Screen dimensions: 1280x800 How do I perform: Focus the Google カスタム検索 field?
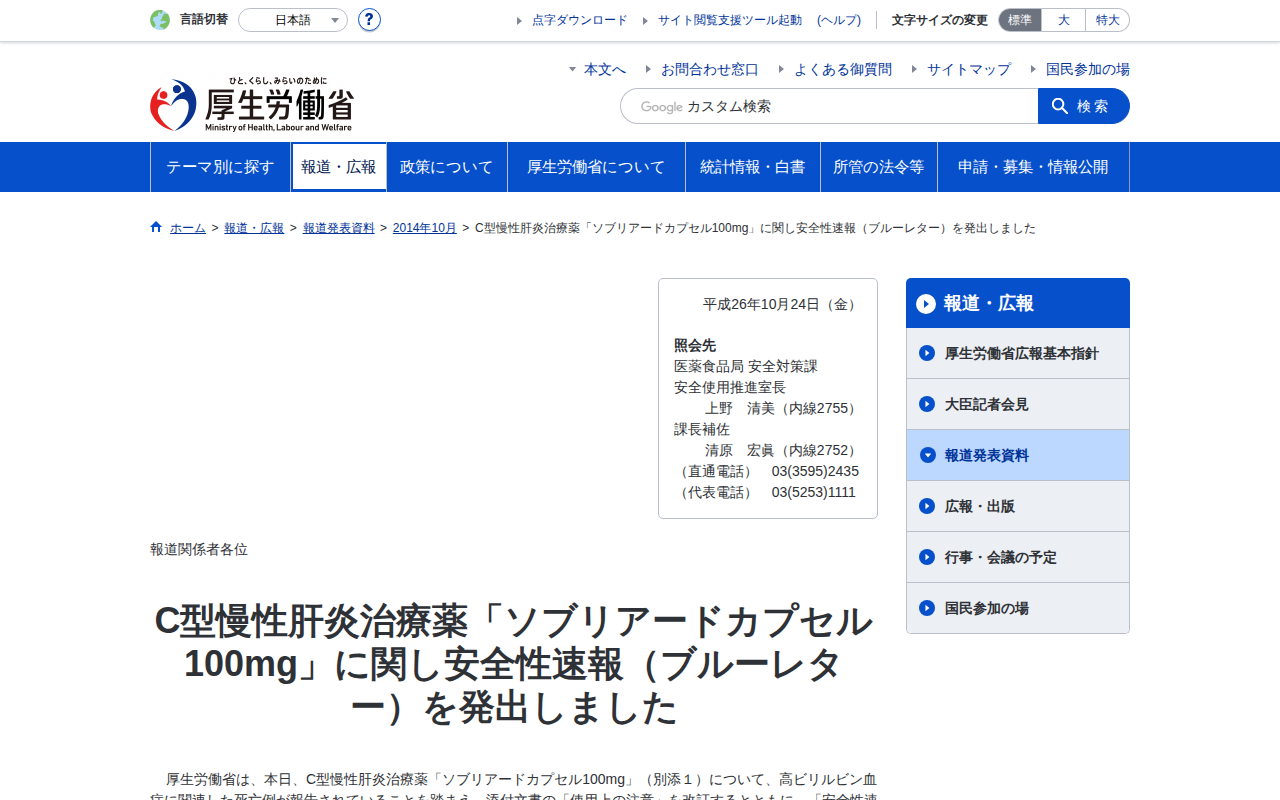click(x=829, y=106)
